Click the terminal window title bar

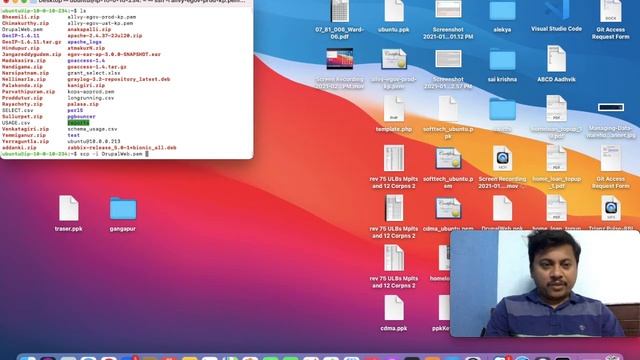[x=127, y=2]
